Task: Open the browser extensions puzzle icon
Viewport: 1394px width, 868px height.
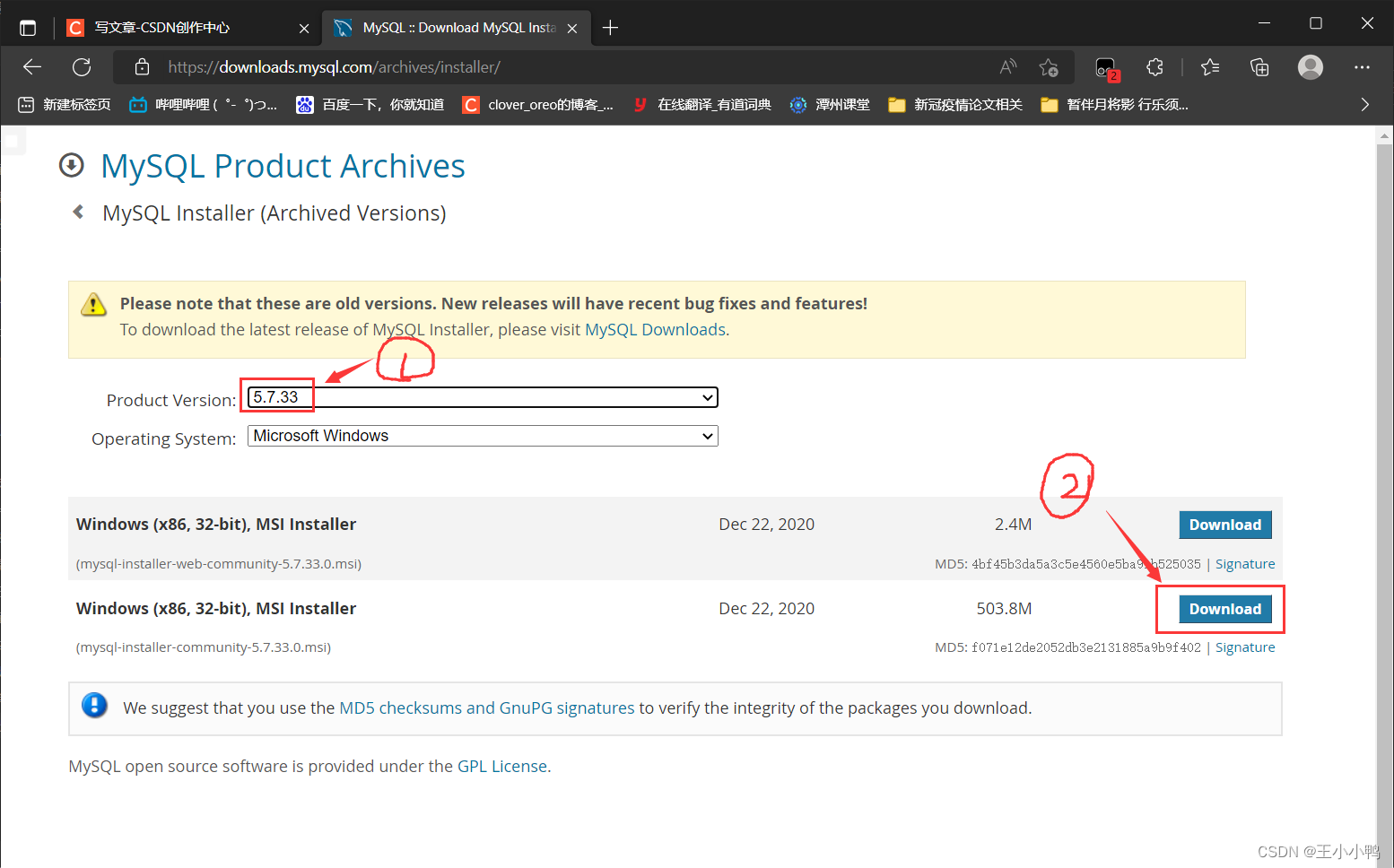Action: point(1154,67)
